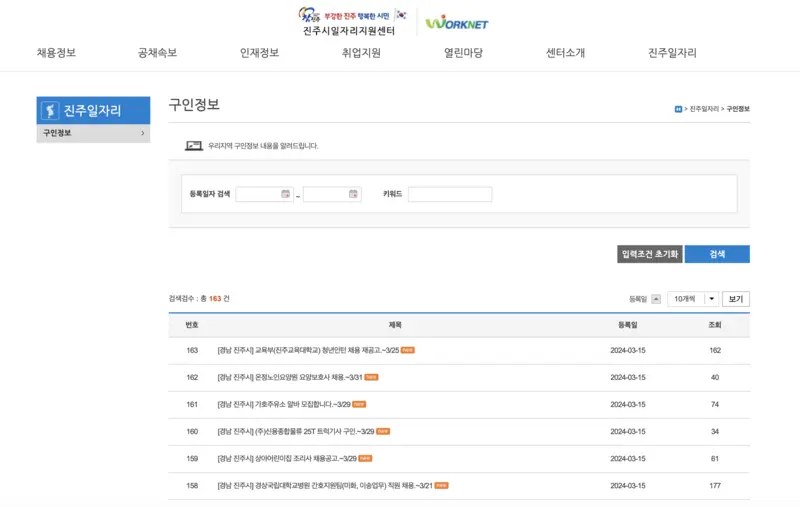
Task: Open the 기호주유소 알바 모집 posting
Action: click(x=284, y=404)
